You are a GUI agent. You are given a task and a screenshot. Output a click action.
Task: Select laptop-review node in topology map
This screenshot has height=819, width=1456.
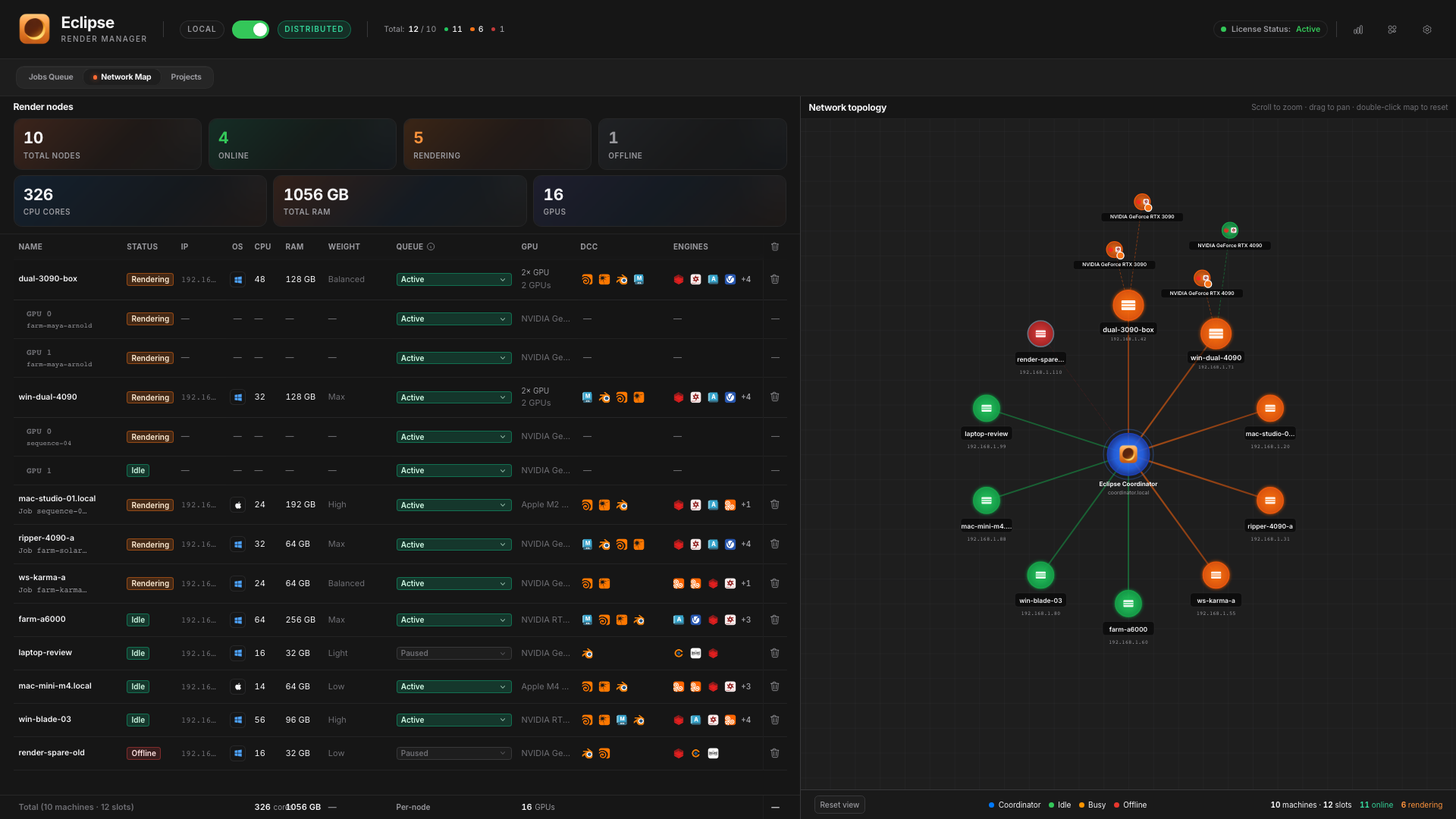point(987,408)
